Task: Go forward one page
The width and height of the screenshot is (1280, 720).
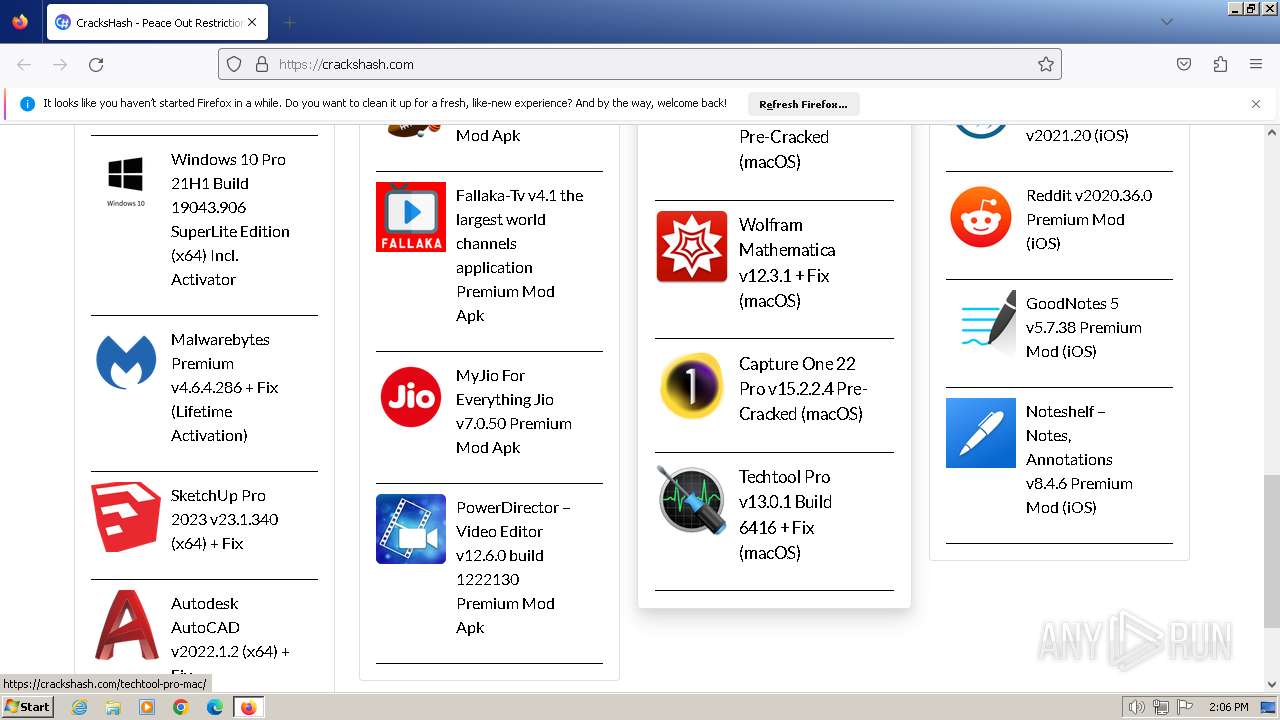Action: coord(60,64)
